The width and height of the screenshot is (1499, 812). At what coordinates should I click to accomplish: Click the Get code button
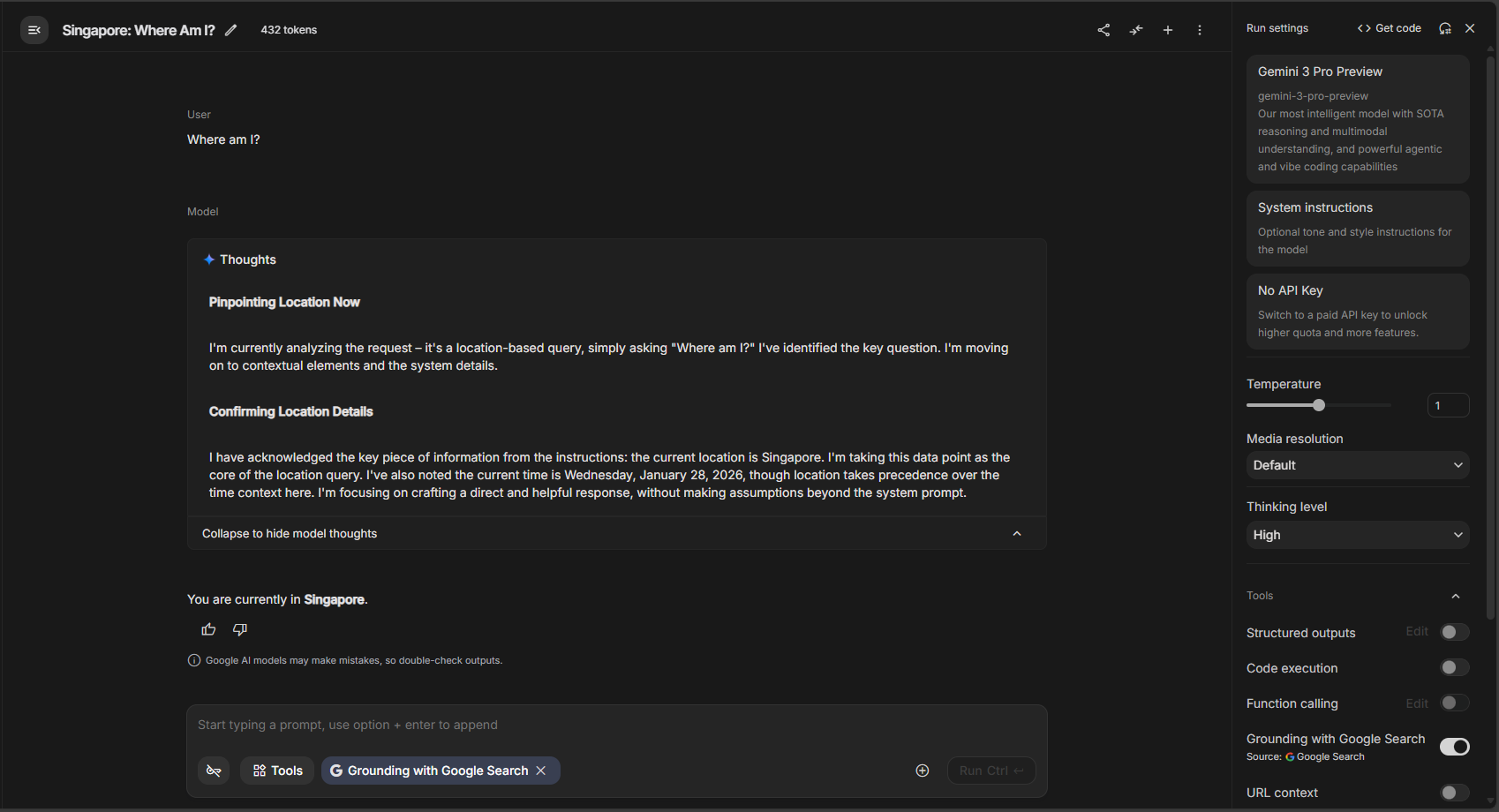[1390, 28]
